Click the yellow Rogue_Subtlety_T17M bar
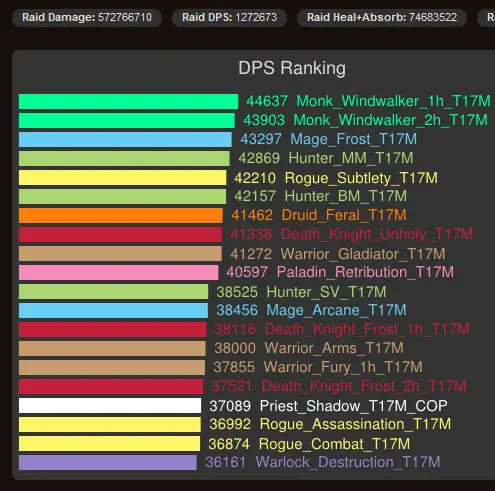The height and width of the screenshot is (491, 495). [x=123, y=177]
